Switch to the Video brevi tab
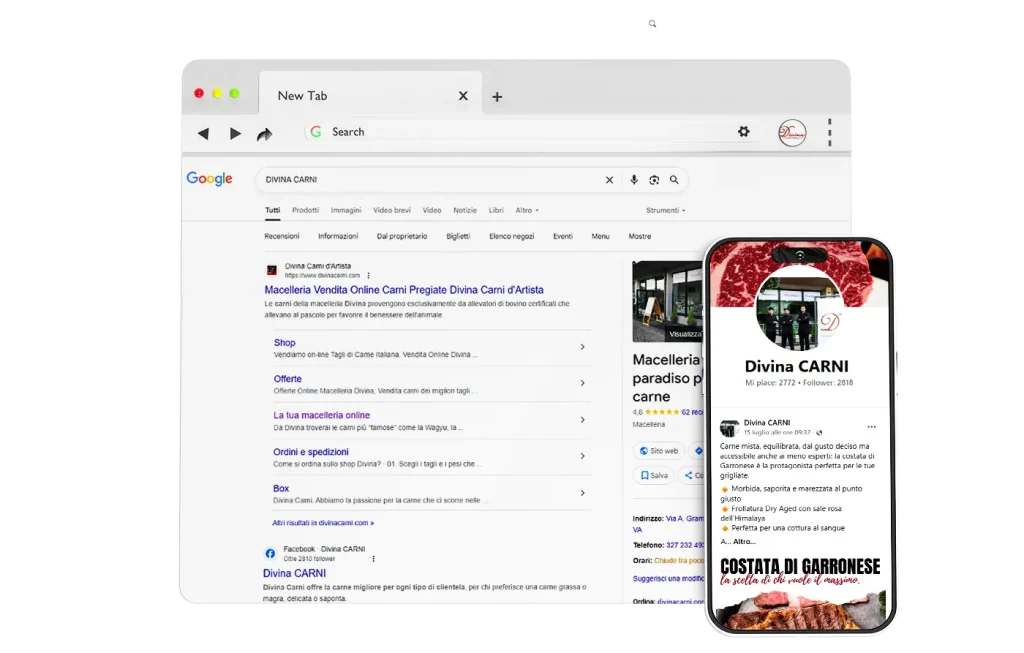 (x=392, y=210)
